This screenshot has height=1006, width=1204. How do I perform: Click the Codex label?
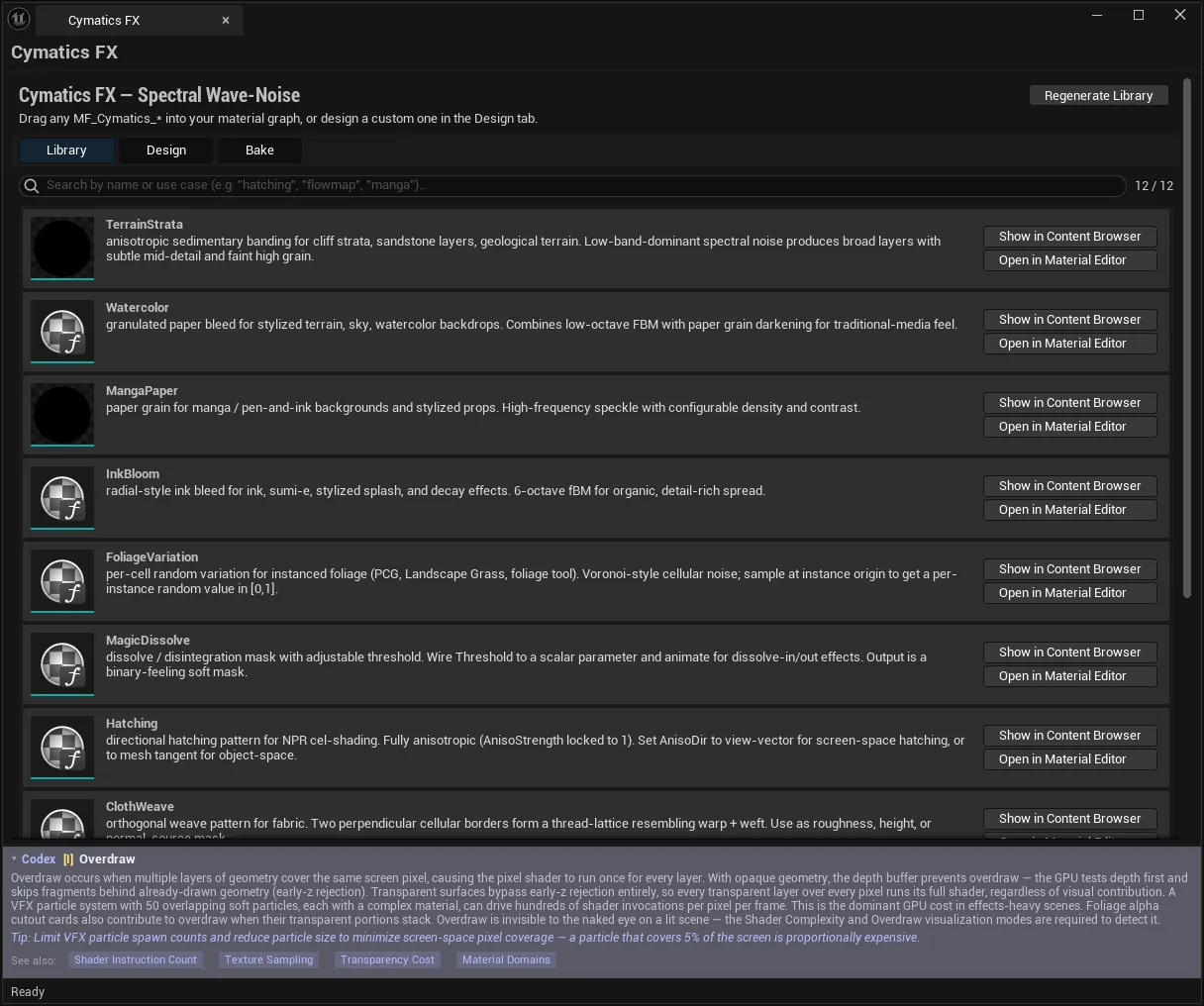pos(39,859)
